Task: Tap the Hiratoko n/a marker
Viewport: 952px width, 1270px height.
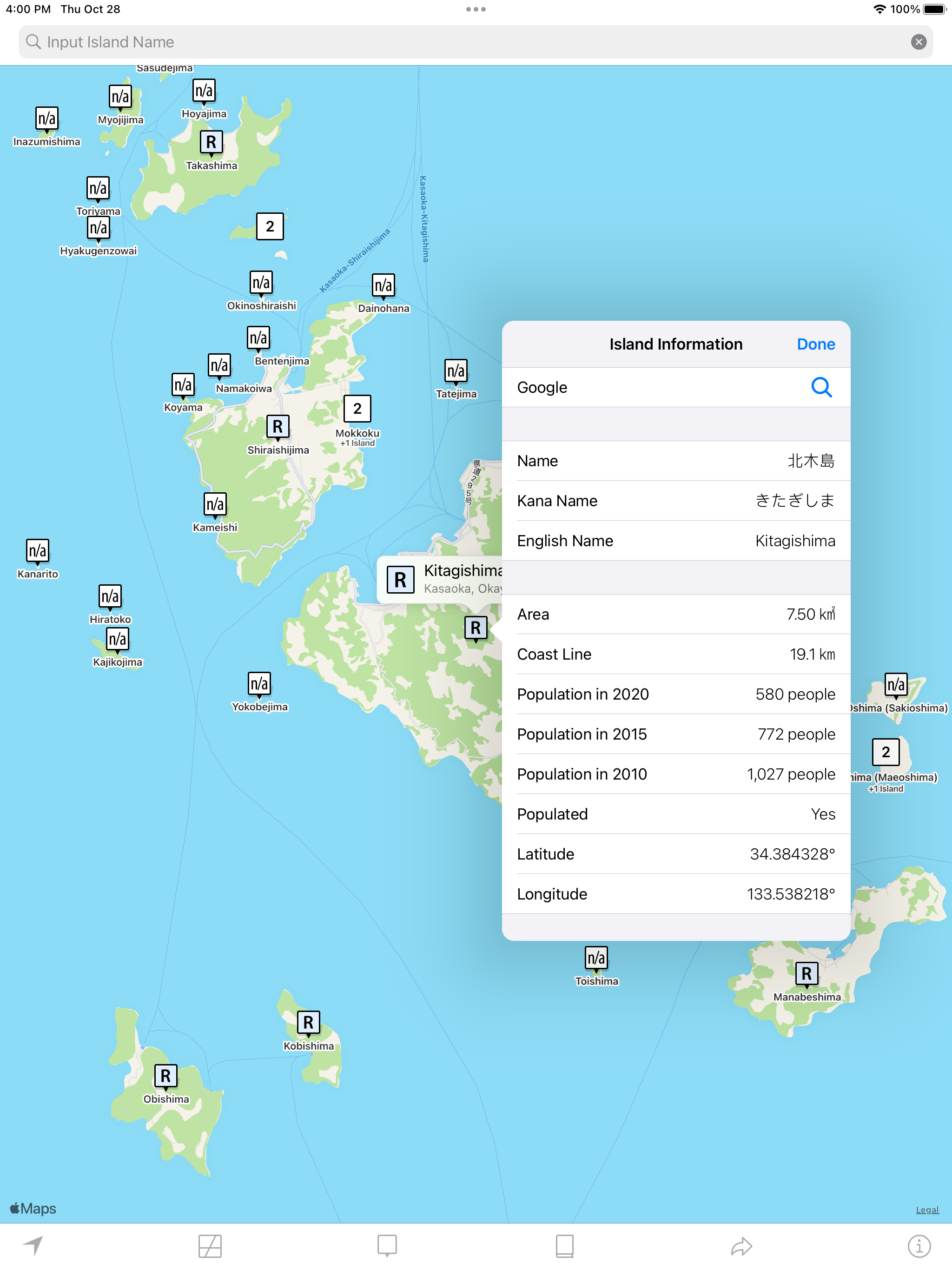Action: point(110,596)
